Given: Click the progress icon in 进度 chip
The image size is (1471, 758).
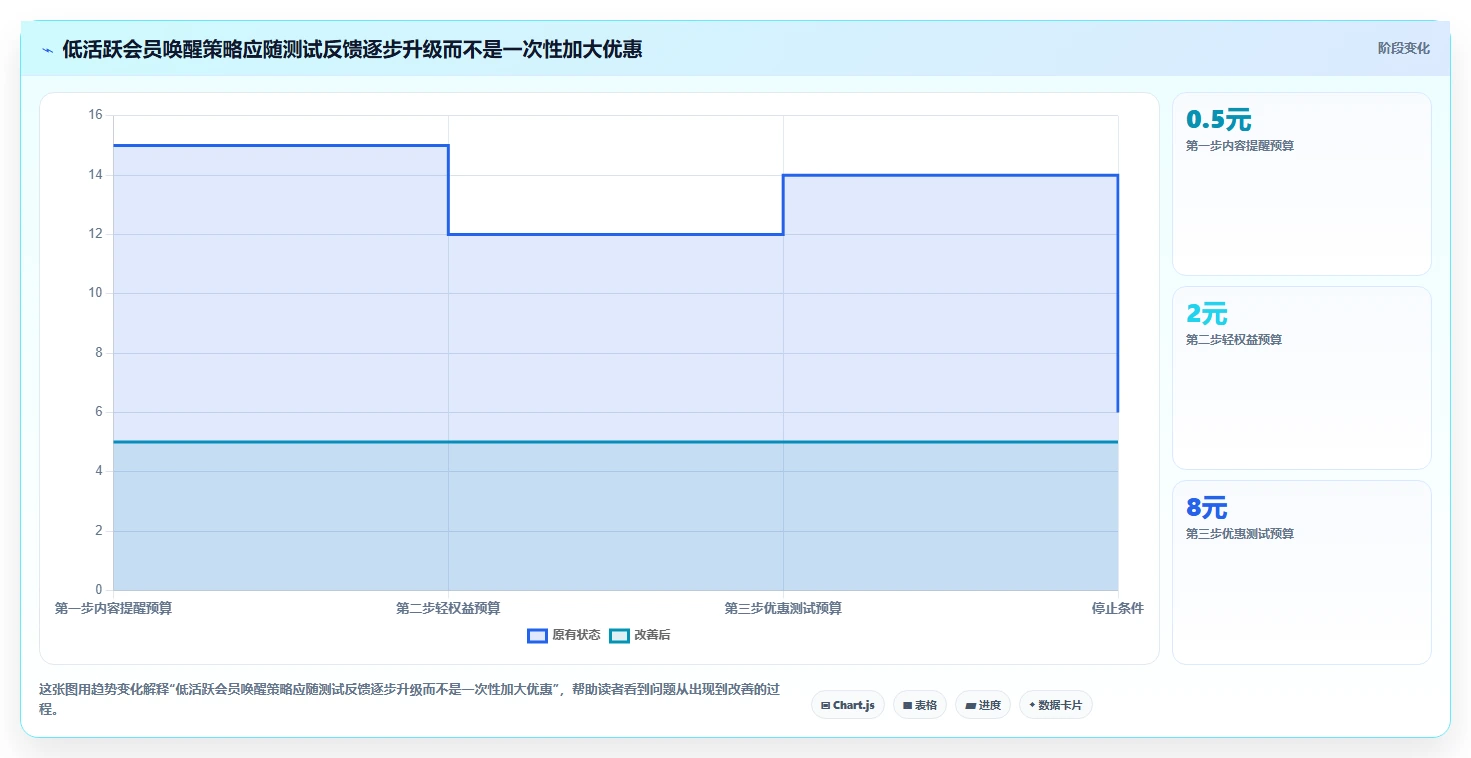Looking at the screenshot, I should click(970, 705).
